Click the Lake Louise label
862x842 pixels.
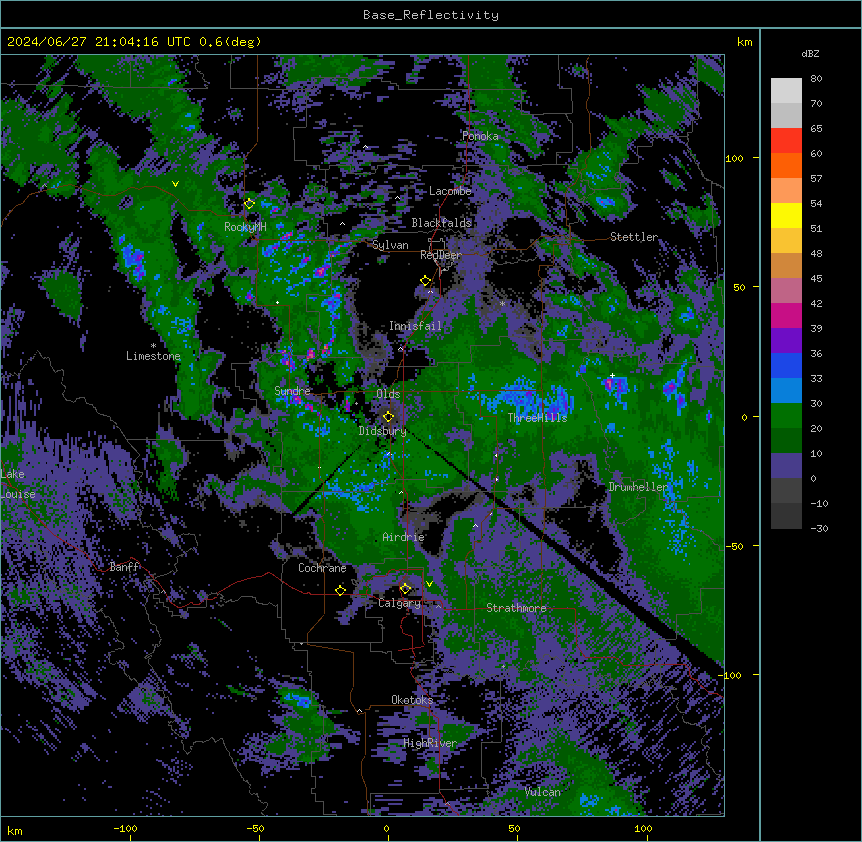(x=16, y=484)
